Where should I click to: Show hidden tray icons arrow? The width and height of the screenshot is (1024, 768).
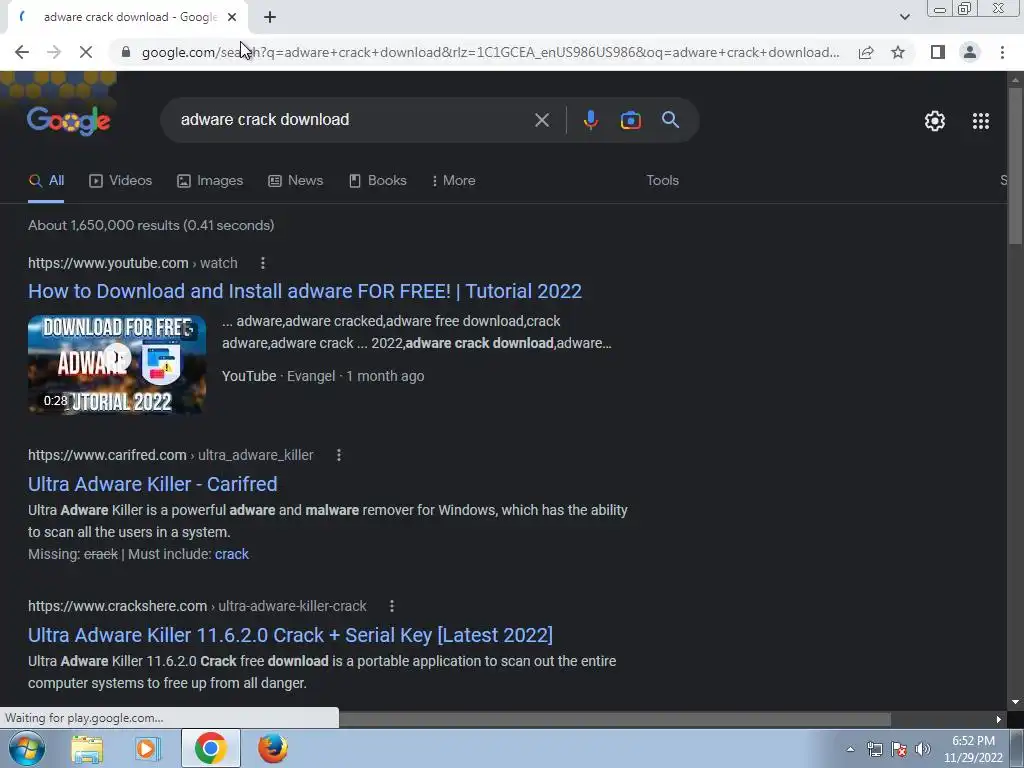tap(850, 749)
